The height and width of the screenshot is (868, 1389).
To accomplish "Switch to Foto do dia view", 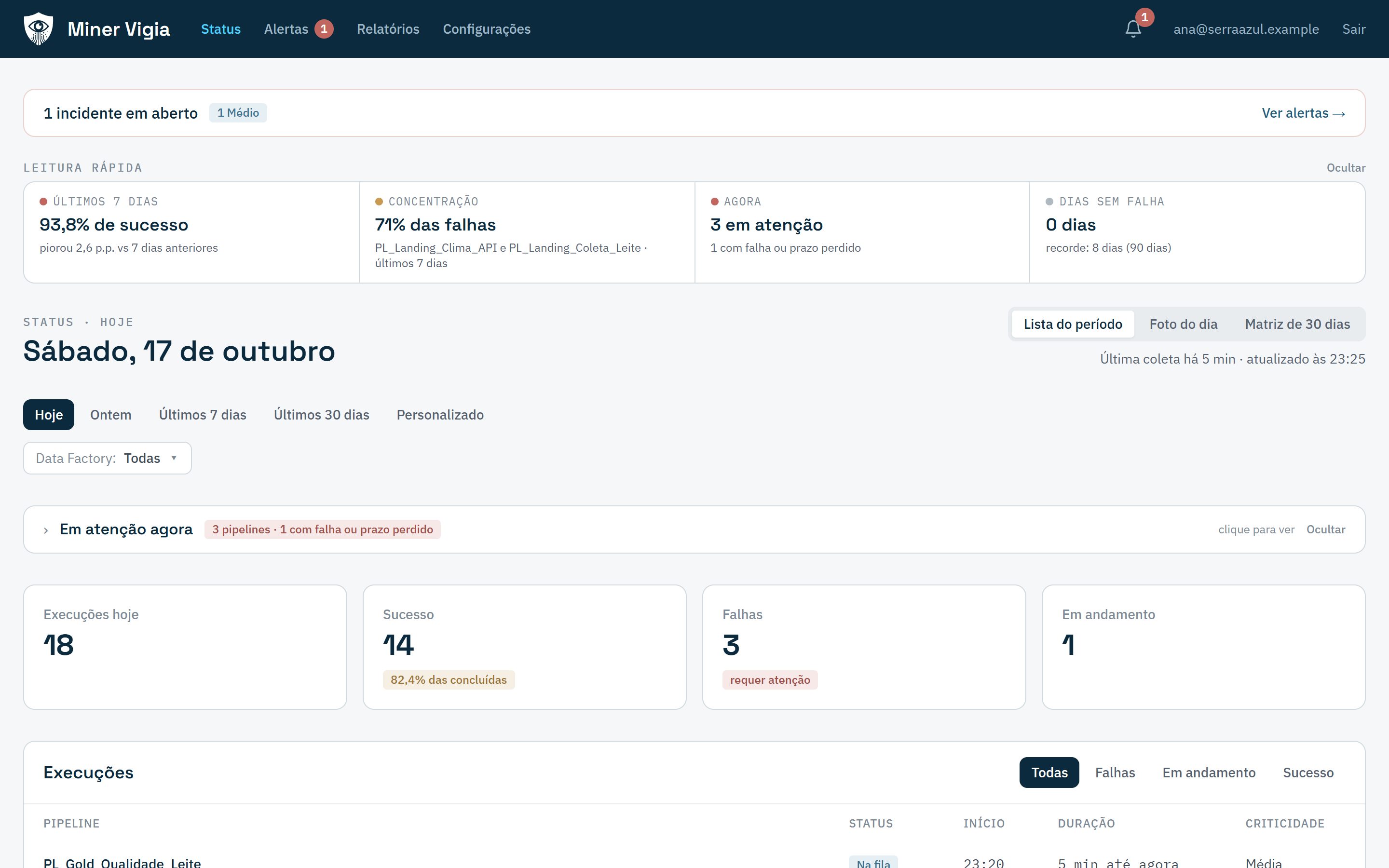I will pyautogui.click(x=1183, y=325).
